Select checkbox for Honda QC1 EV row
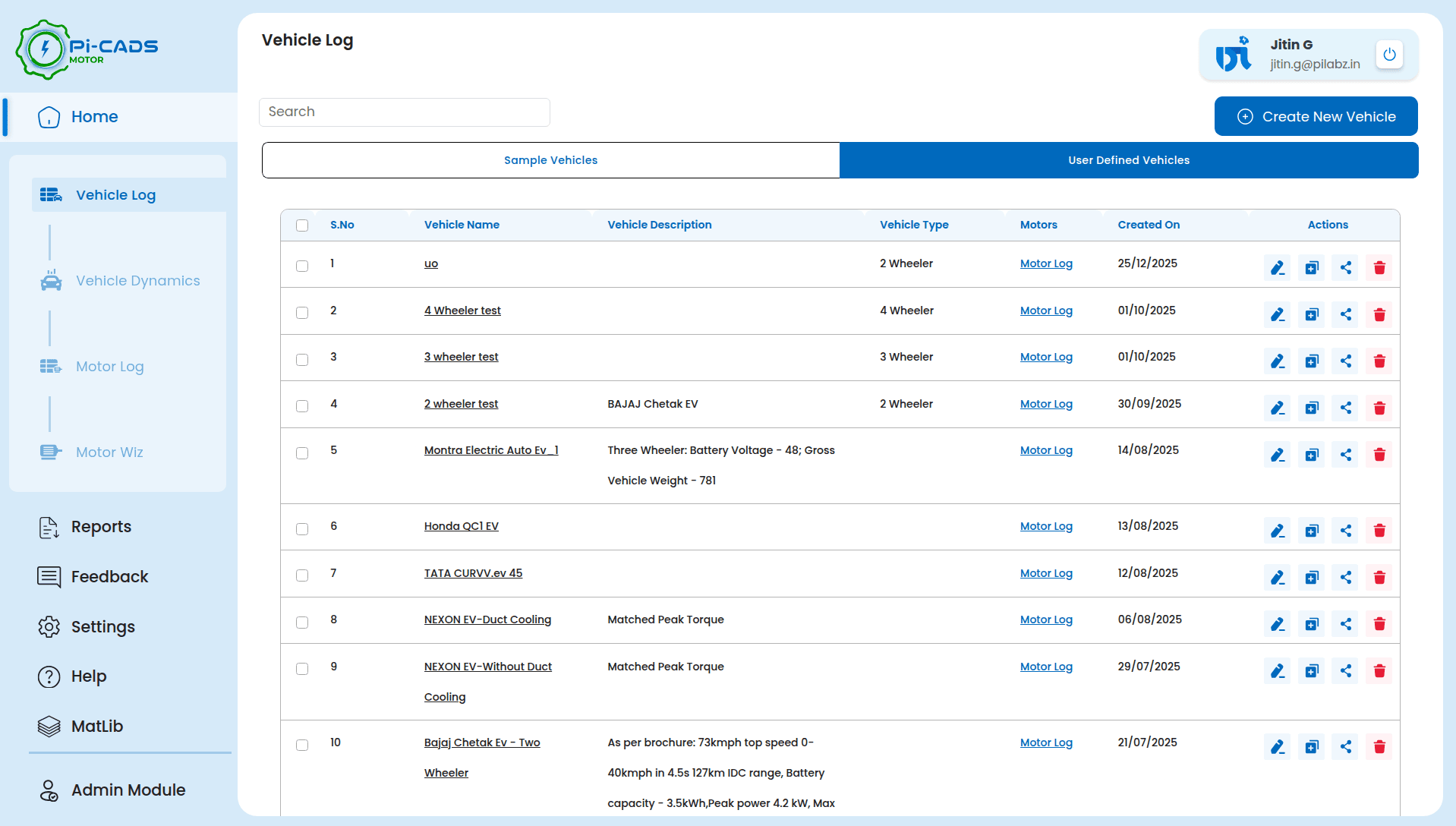This screenshot has width=1456, height=826. click(302, 528)
